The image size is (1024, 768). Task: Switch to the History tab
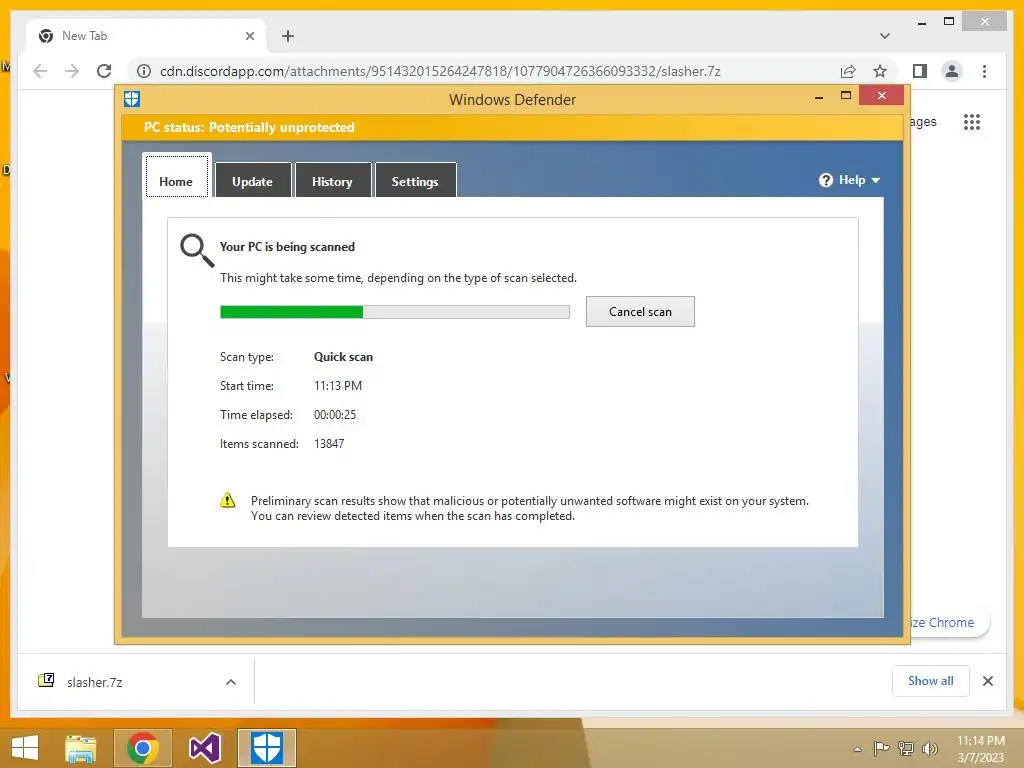[x=332, y=180]
